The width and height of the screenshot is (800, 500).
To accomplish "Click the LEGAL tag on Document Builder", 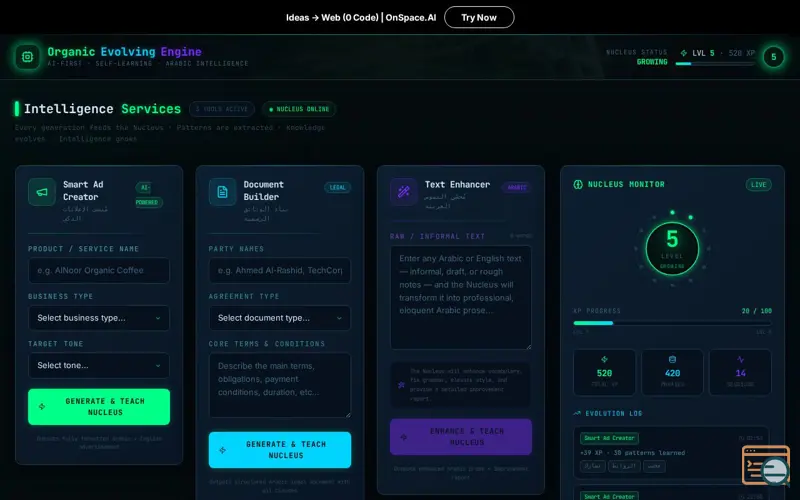I will (x=337, y=187).
